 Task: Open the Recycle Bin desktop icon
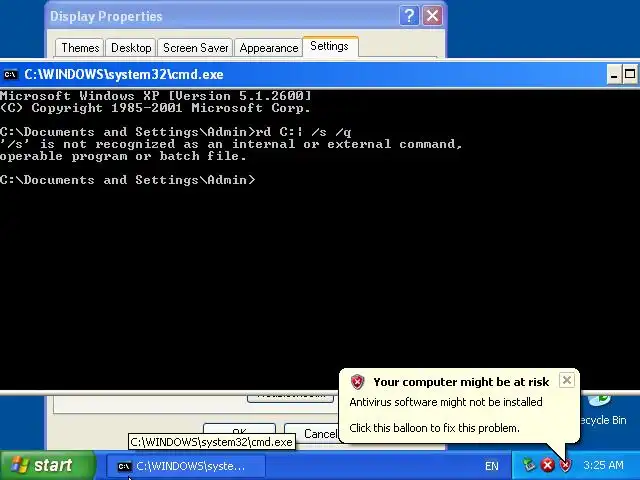603,411
